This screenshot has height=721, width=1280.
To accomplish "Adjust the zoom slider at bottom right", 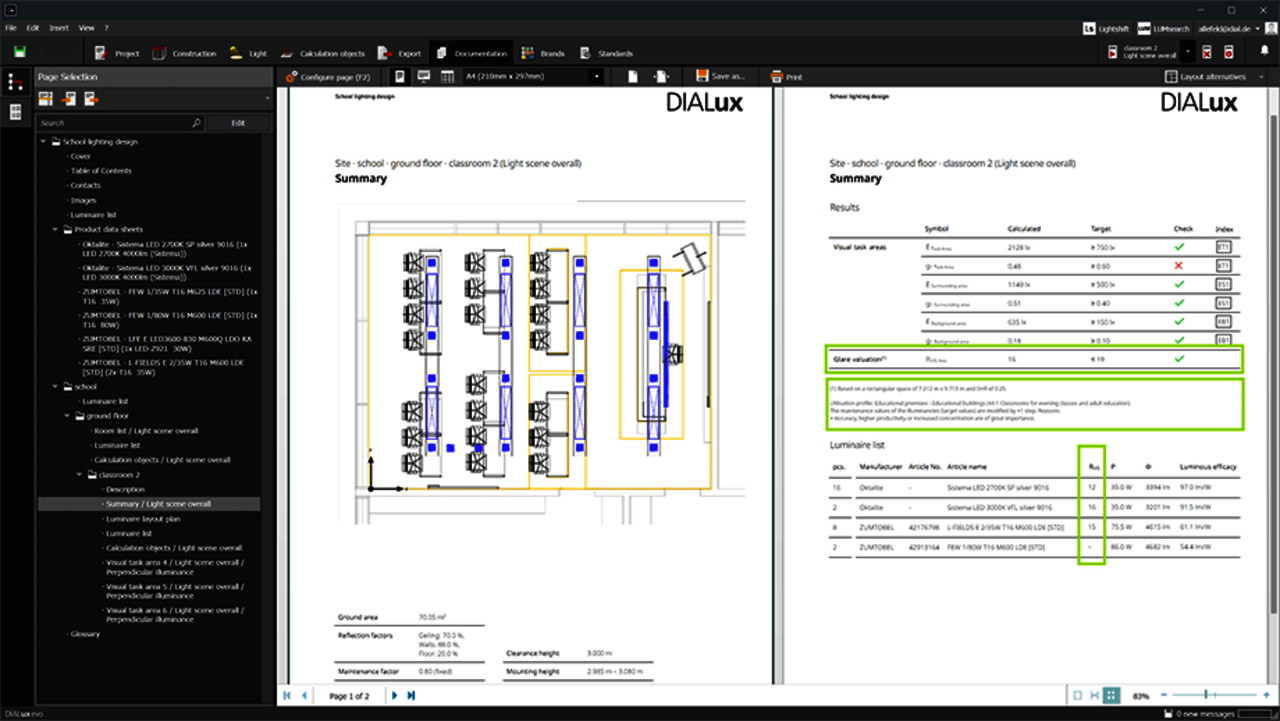I will point(1208,695).
